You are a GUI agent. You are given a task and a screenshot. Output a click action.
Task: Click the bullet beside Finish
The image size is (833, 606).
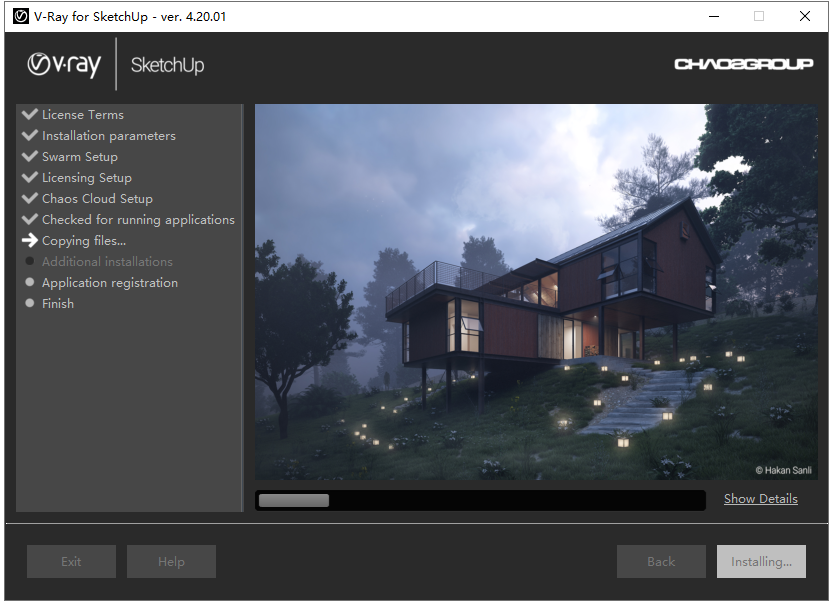tap(30, 303)
